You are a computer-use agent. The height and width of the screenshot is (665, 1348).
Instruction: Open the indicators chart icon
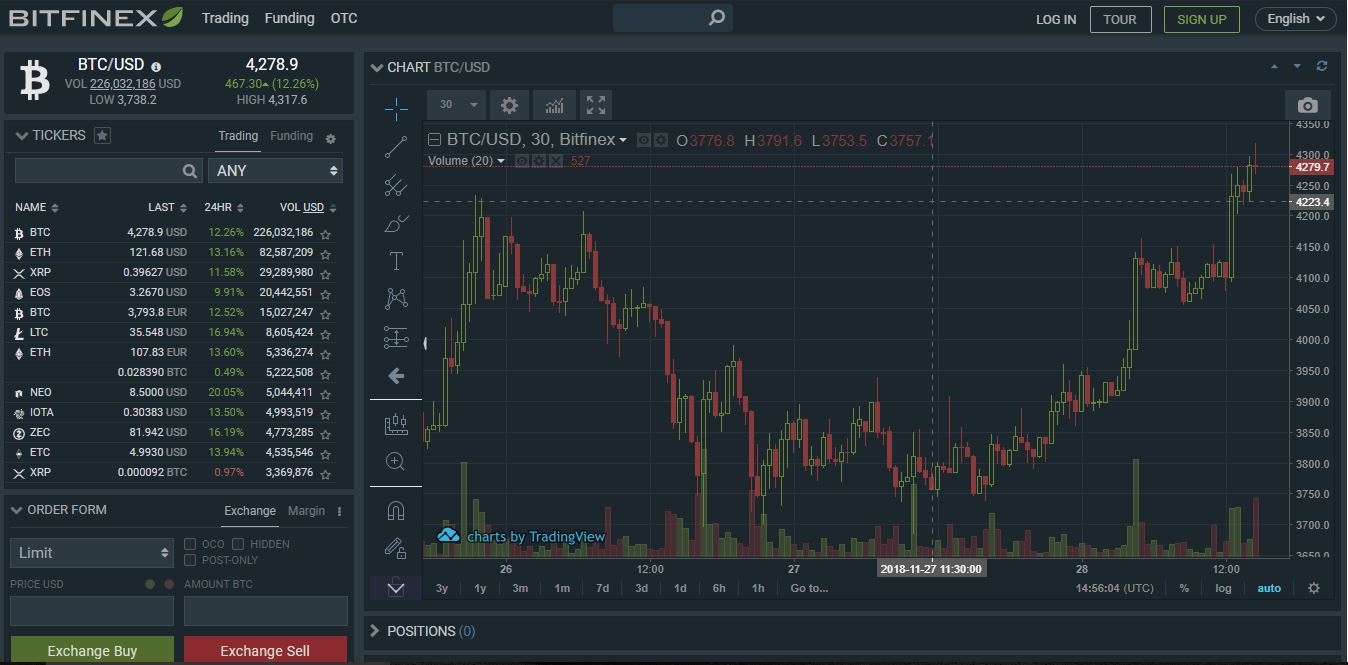[x=554, y=105]
